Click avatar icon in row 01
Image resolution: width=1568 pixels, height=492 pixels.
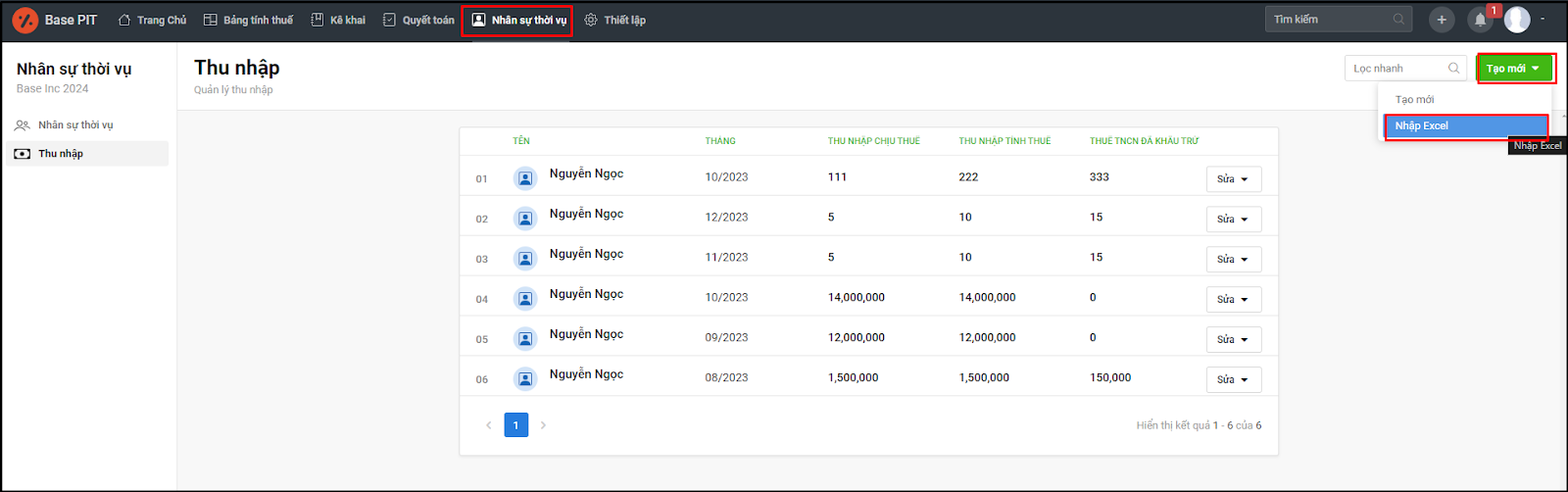525,178
